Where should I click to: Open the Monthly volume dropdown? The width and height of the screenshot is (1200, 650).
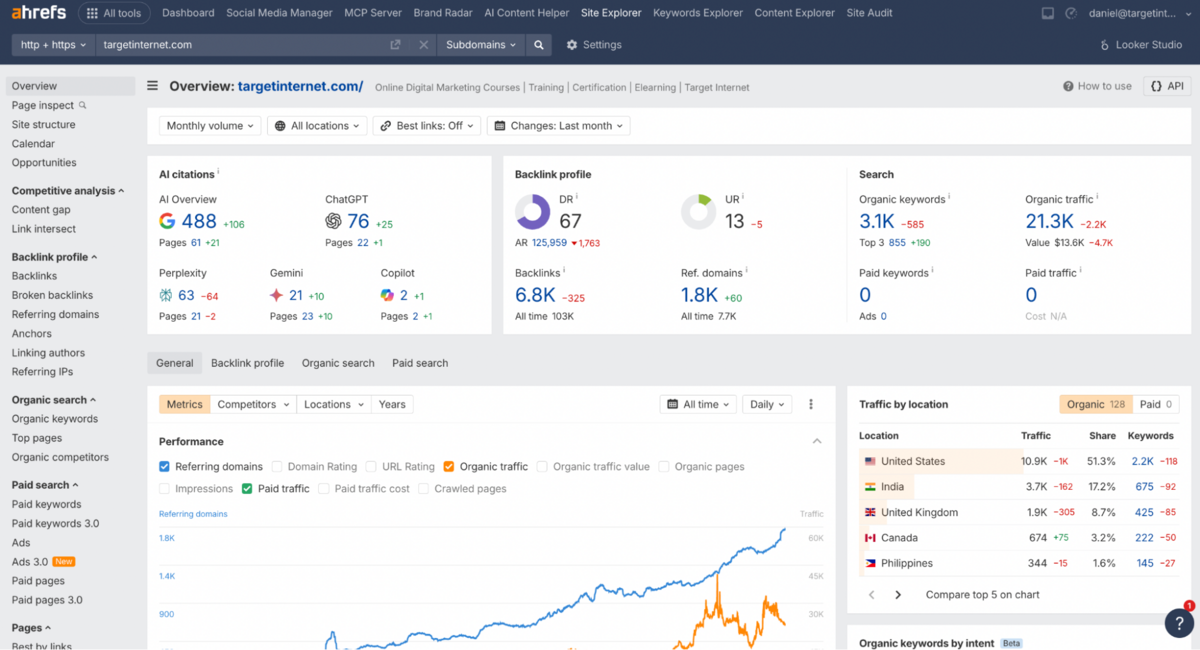click(x=210, y=126)
